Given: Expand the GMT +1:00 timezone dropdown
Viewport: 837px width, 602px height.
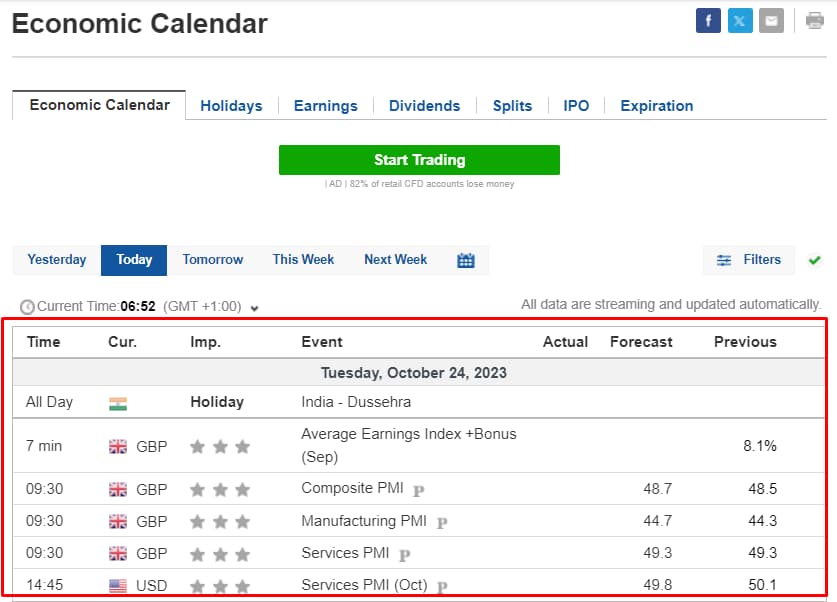Looking at the screenshot, I should pos(255,308).
